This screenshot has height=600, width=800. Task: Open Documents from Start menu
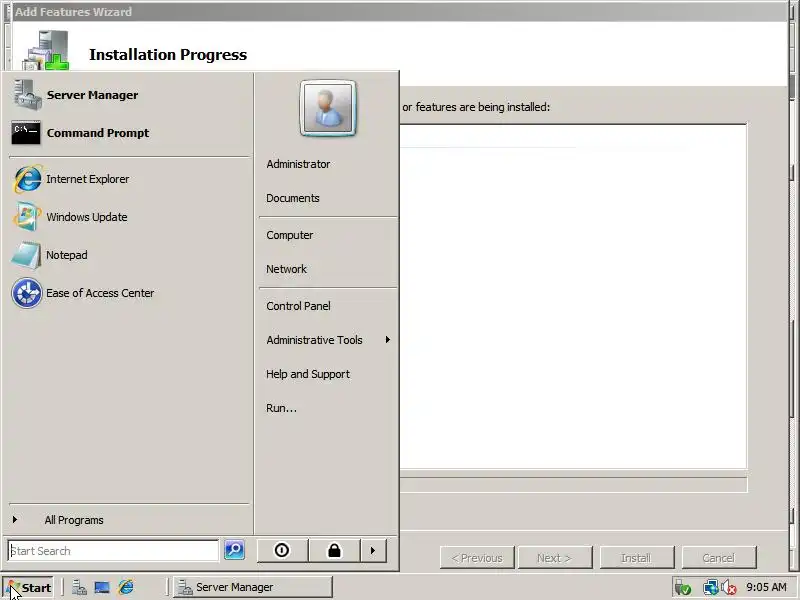pos(293,198)
